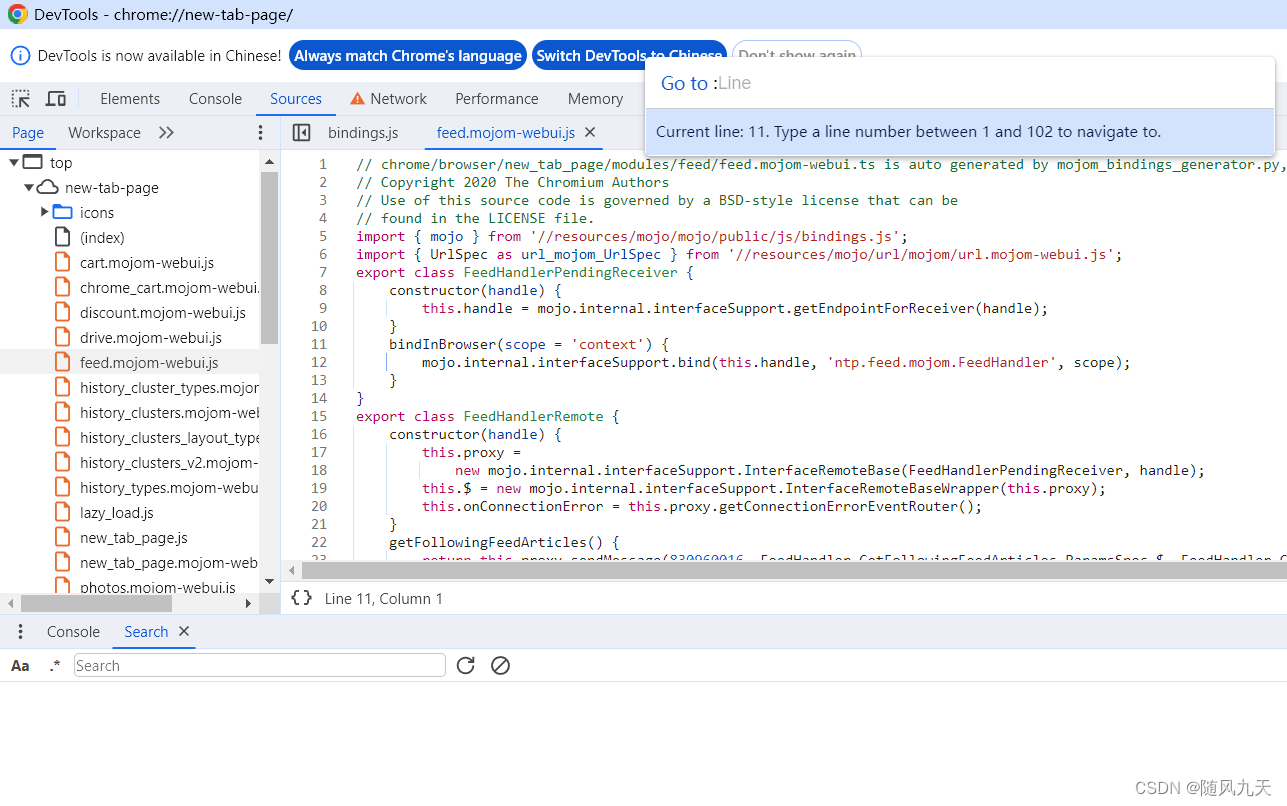Click the icons folder icon
The width and height of the screenshot is (1287, 806).
click(x=62, y=212)
